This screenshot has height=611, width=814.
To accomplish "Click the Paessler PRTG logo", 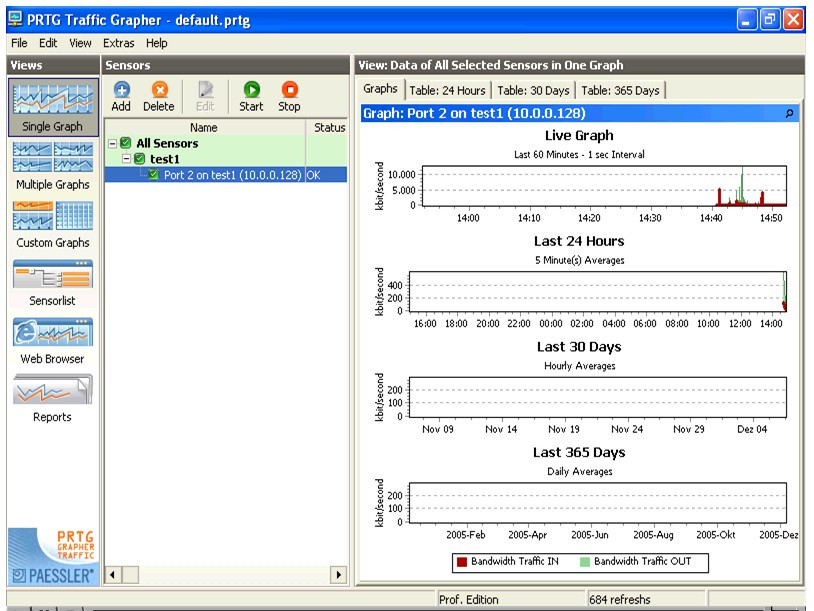I will [53, 556].
